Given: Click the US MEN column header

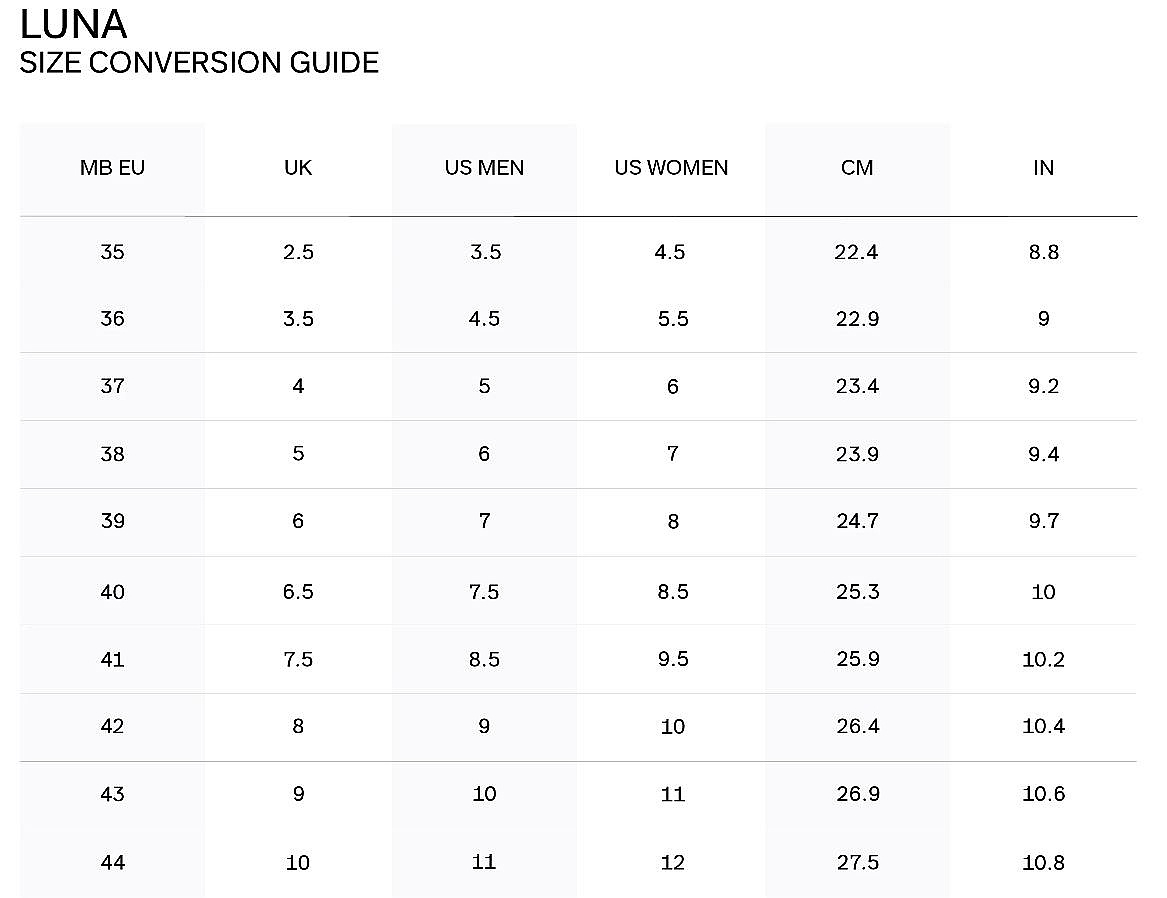Looking at the screenshot, I should click(x=485, y=168).
